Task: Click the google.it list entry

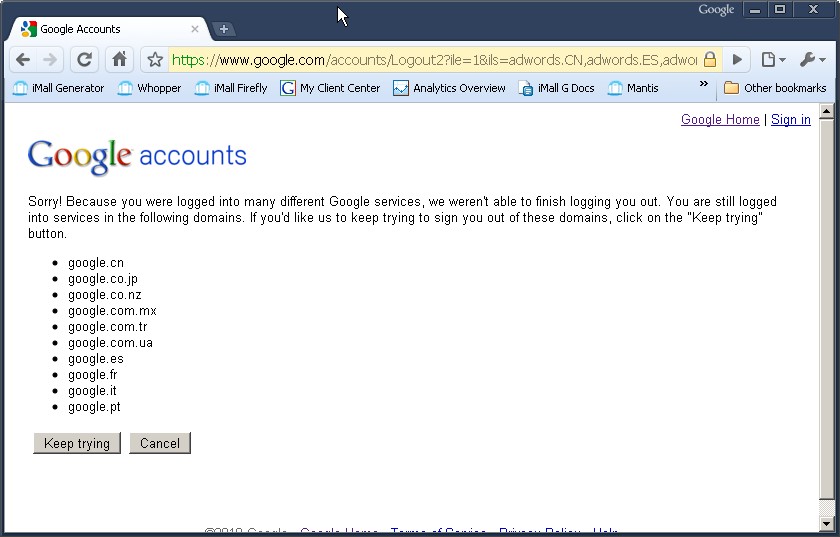Action: pyautogui.click(x=92, y=391)
